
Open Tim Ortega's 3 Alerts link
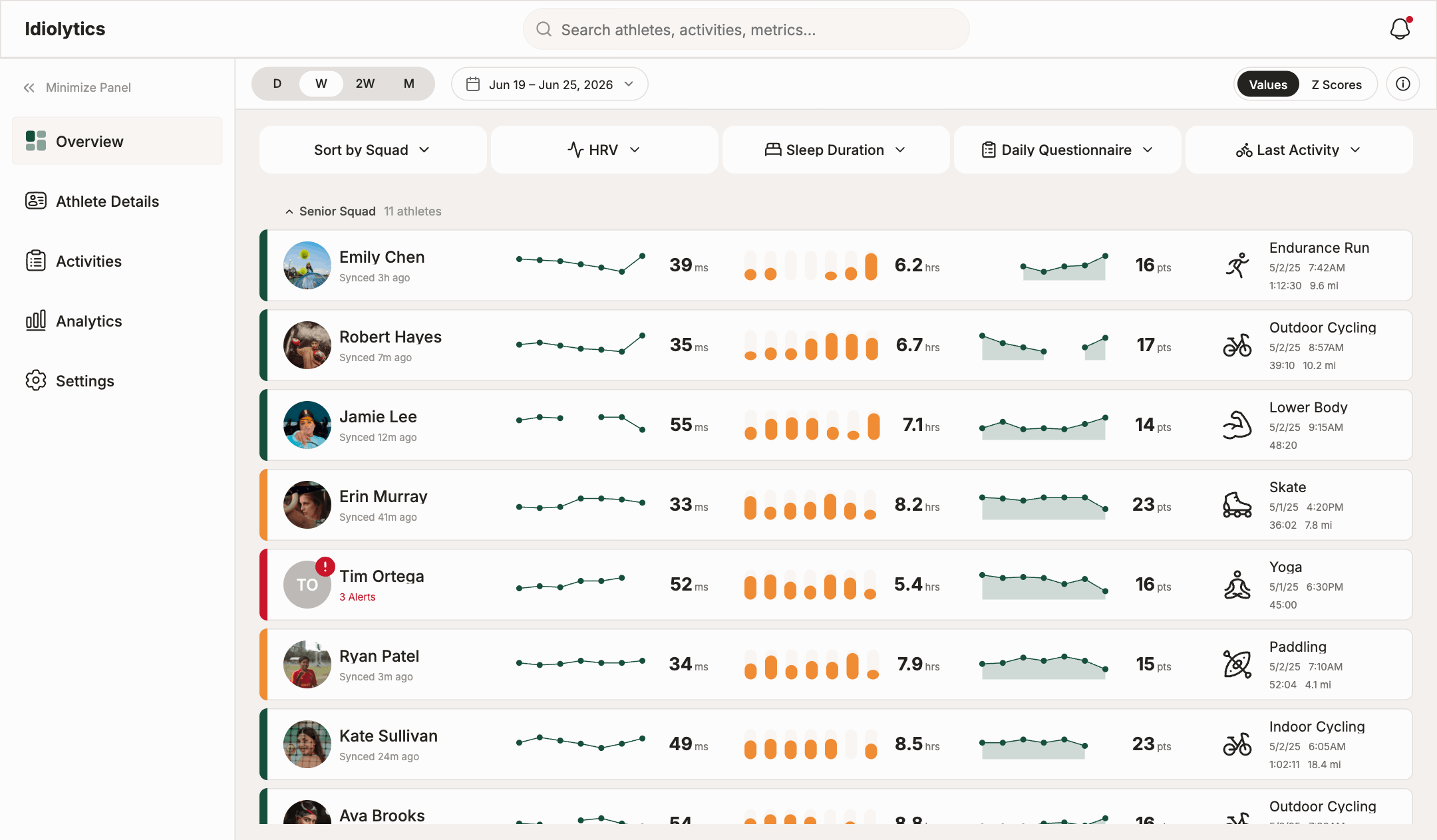point(357,597)
